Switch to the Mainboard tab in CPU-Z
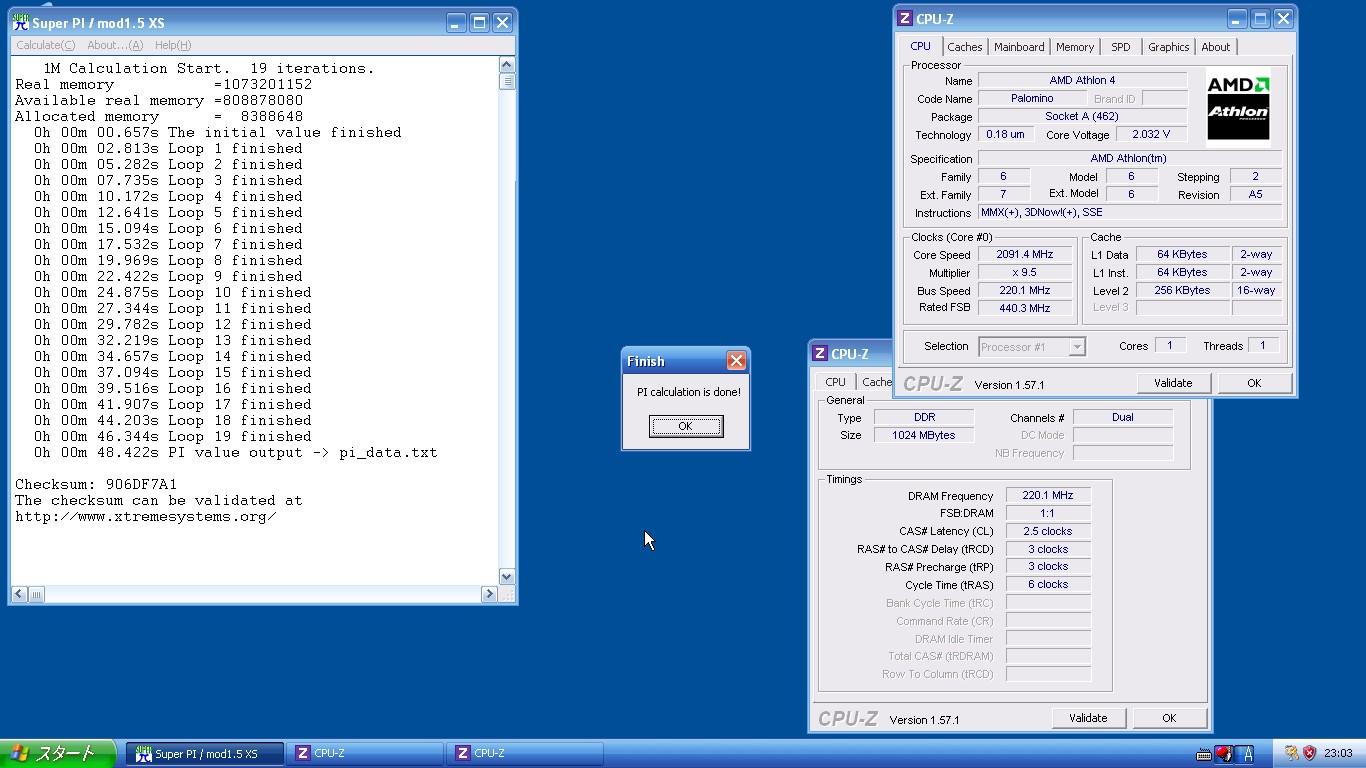The height and width of the screenshot is (768, 1366). tap(1019, 47)
